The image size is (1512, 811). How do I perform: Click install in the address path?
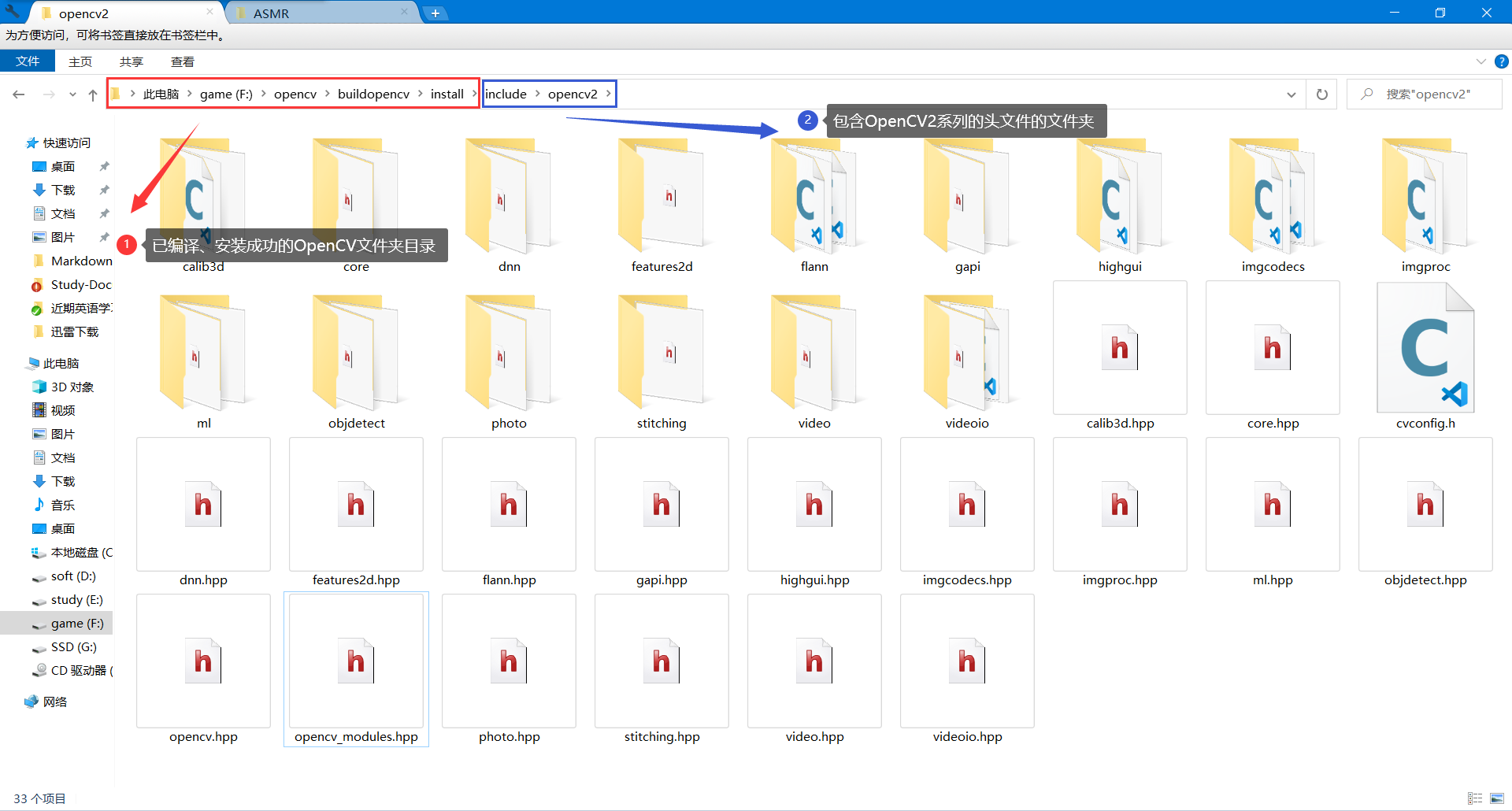[447, 94]
